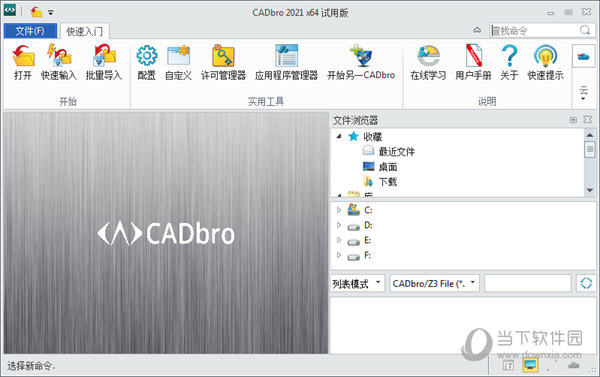Expand the D: drive node
Viewport: 600px width, 377px height.
[339, 225]
